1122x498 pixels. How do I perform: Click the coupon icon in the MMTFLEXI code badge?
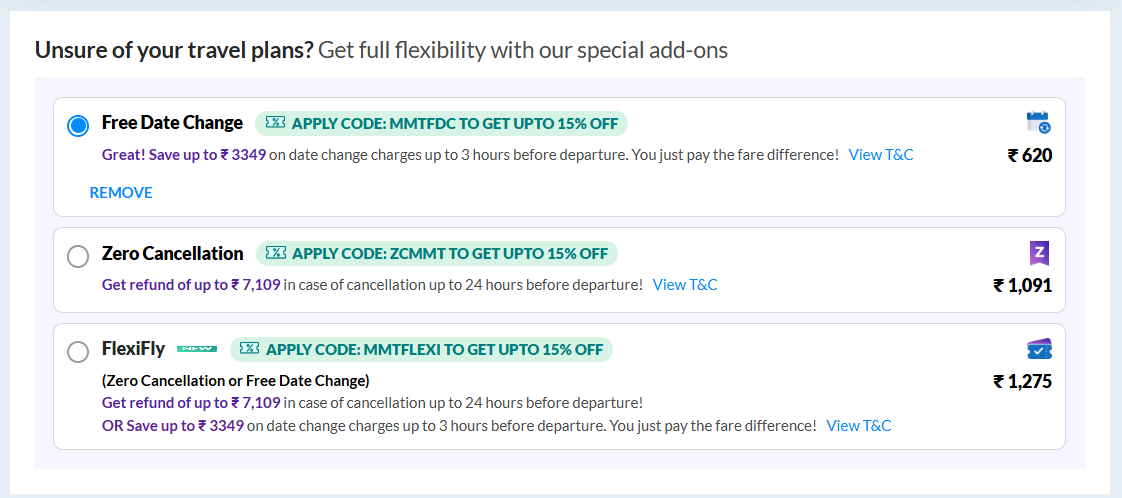tap(250, 349)
